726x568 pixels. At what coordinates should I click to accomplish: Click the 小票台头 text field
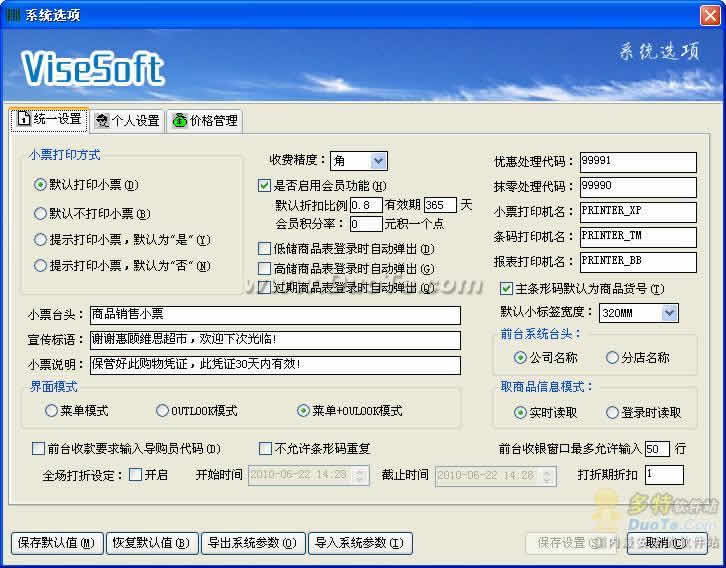(x=275, y=315)
